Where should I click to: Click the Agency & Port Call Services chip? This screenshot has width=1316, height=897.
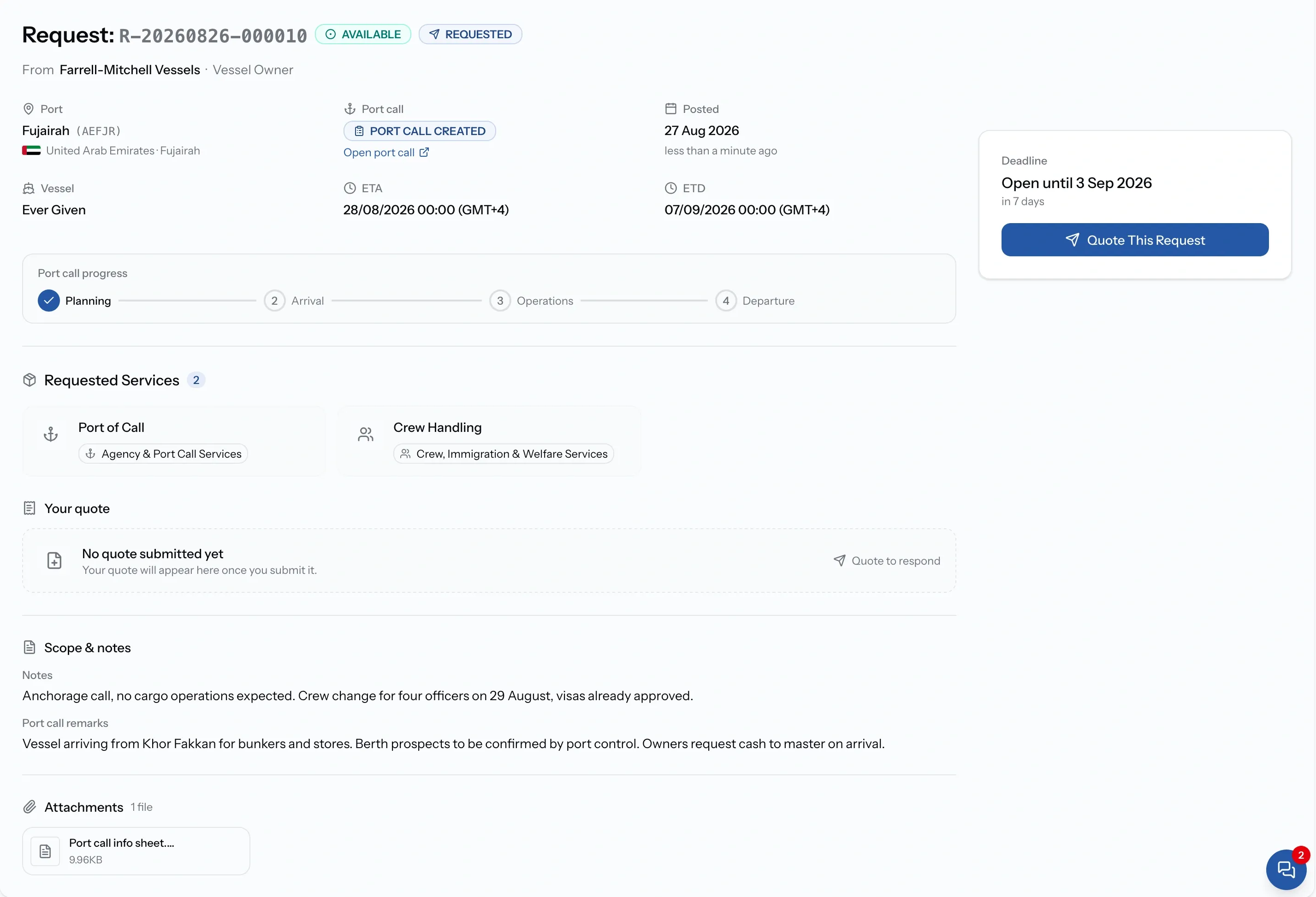coord(163,453)
